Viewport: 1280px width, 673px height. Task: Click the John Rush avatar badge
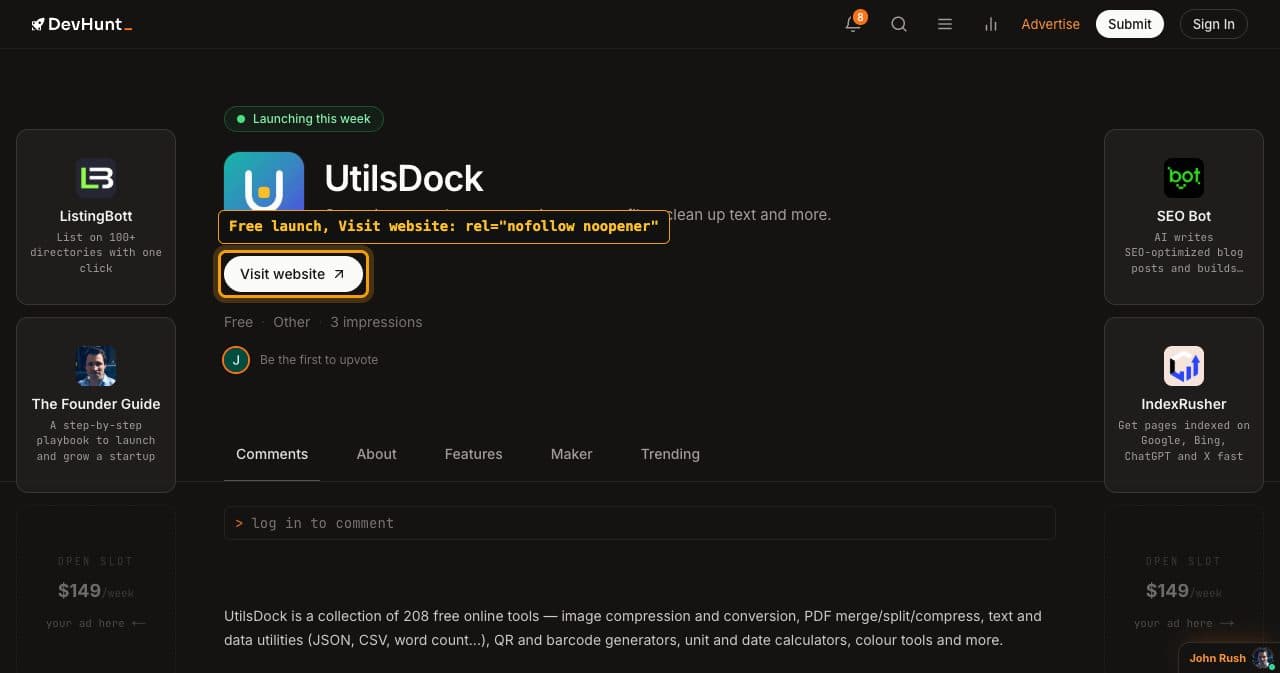(1263, 658)
